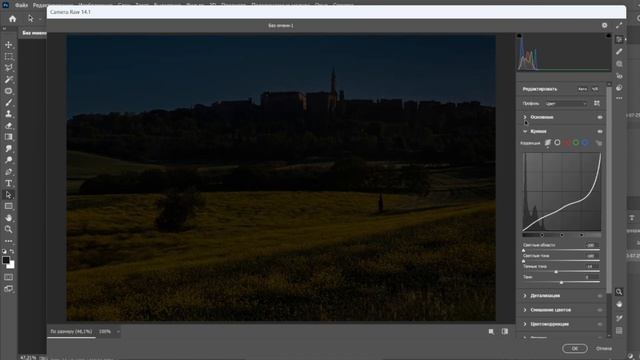Screen dimensions: 640x360
Task: Click the Отмена cancel button
Action: pyautogui.click(x=603, y=349)
